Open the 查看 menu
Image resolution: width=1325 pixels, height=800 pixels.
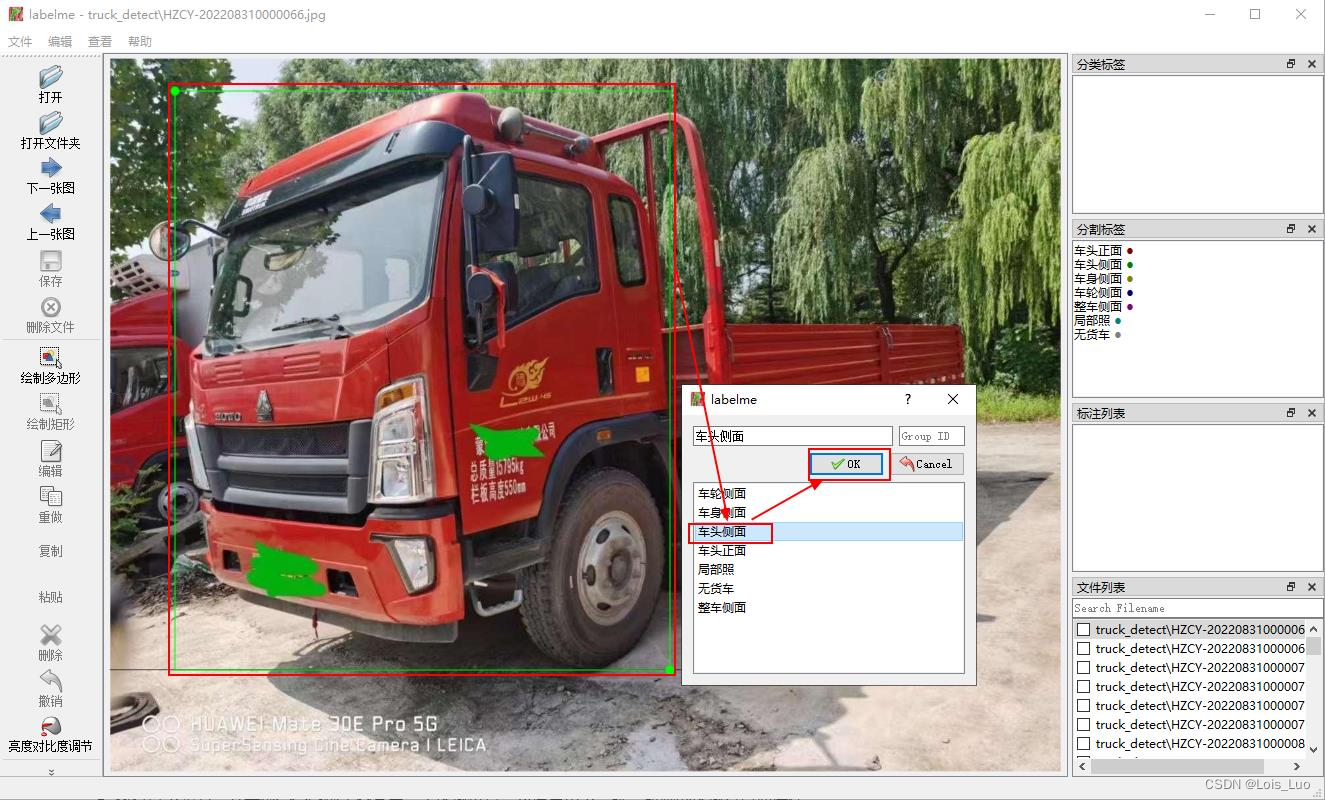(x=100, y=41)
